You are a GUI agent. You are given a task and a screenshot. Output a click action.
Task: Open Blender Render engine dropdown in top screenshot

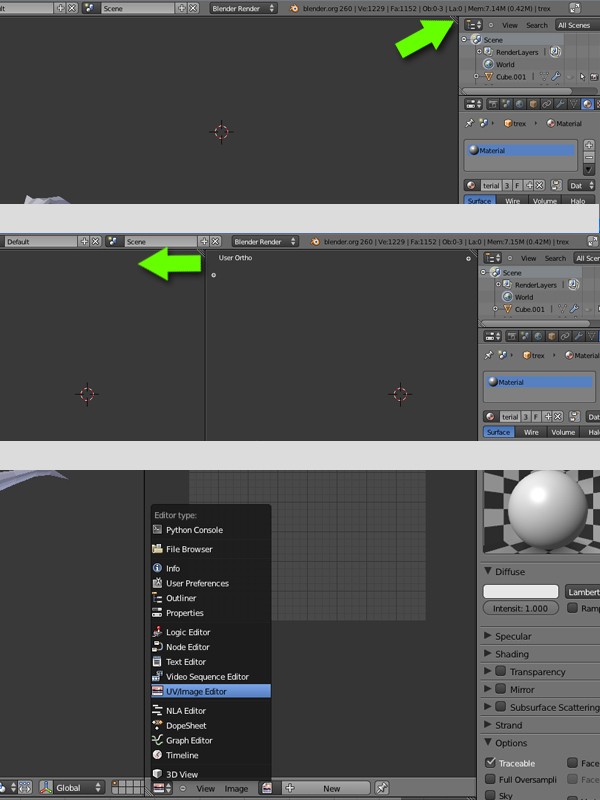(243, 8)
